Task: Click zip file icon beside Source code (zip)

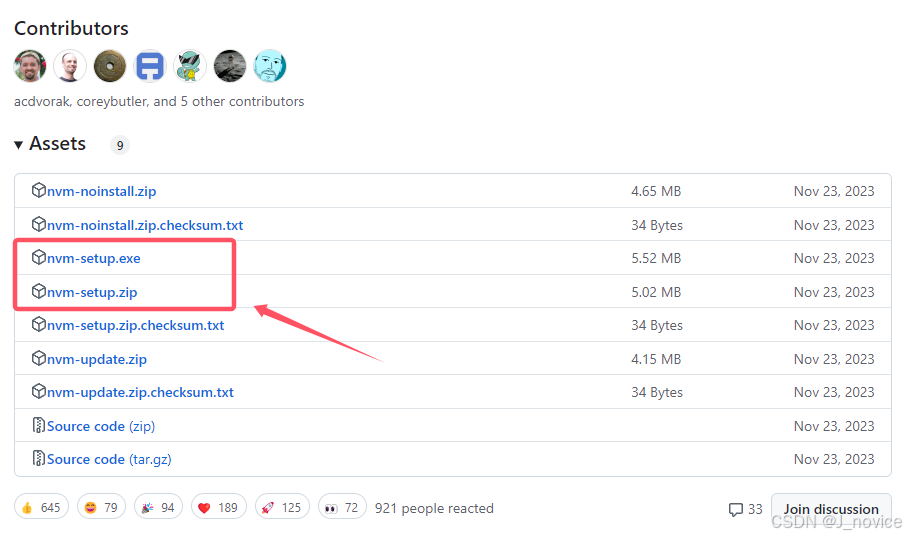Action: point(39,425)
